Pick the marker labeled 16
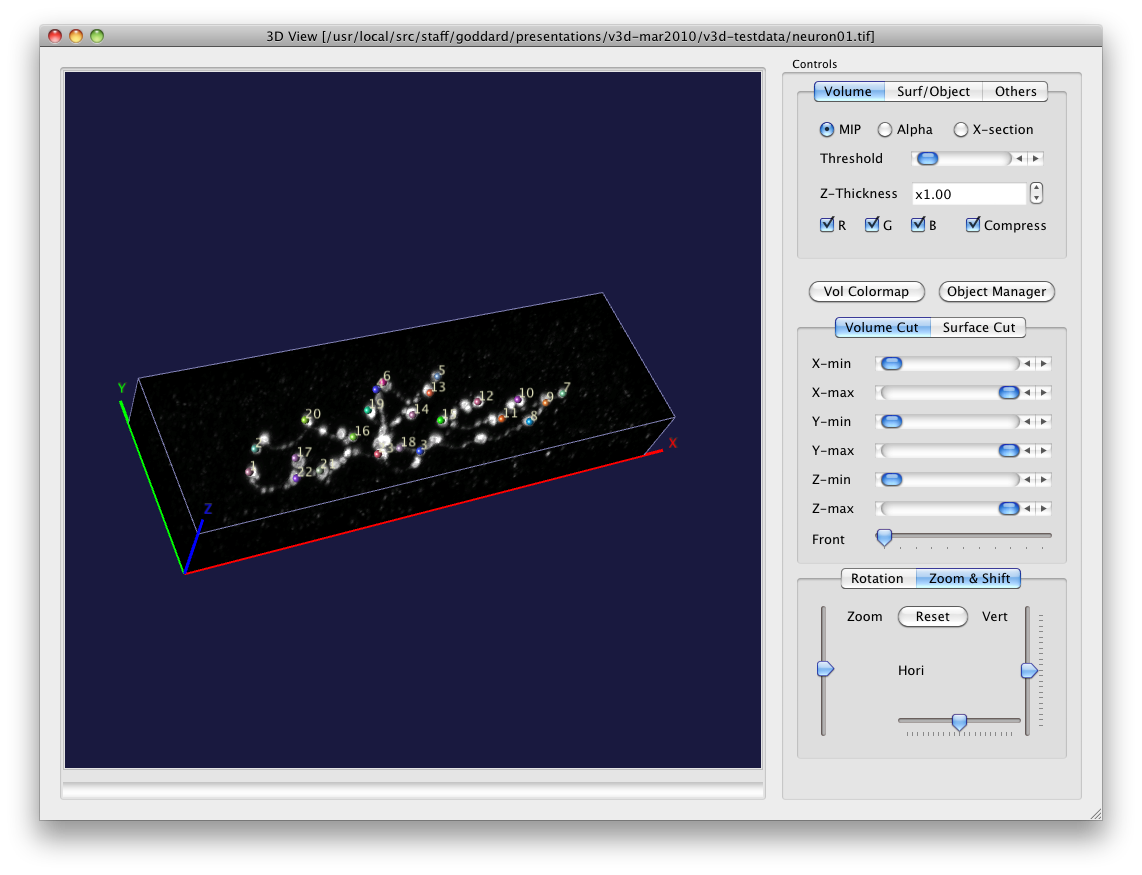Viewport: 1142px width, 875px height. 353,437
